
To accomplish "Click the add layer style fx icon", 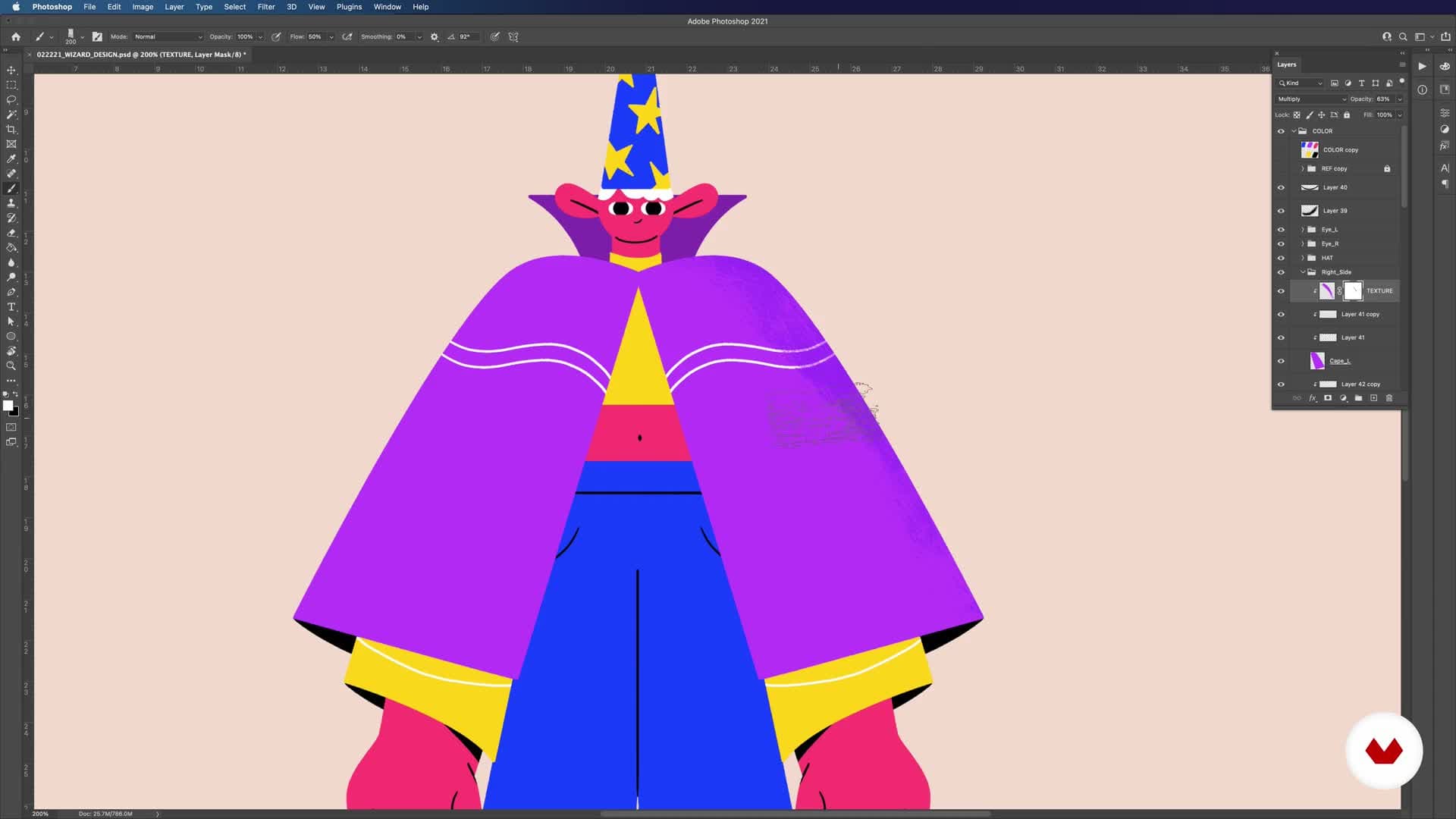I will tap(1313, 398).
